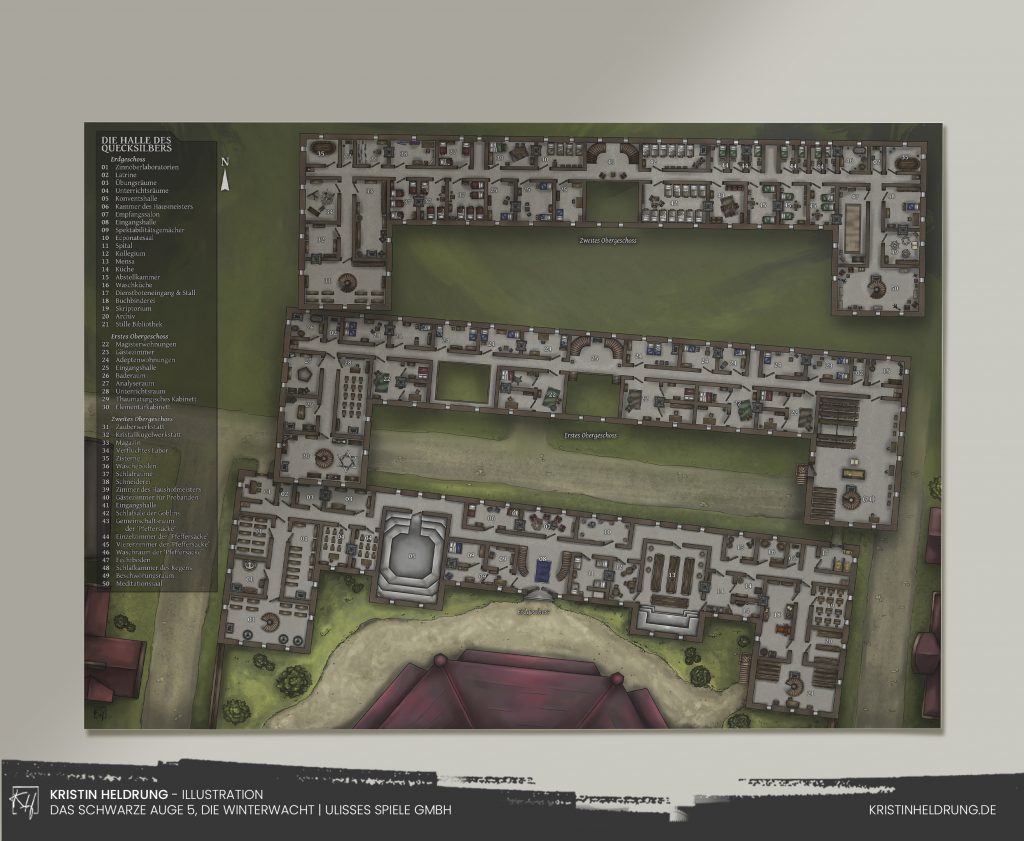Click legend entry "49 Beschwörungsraum"
1024x841 pixels.
point(138,576)
